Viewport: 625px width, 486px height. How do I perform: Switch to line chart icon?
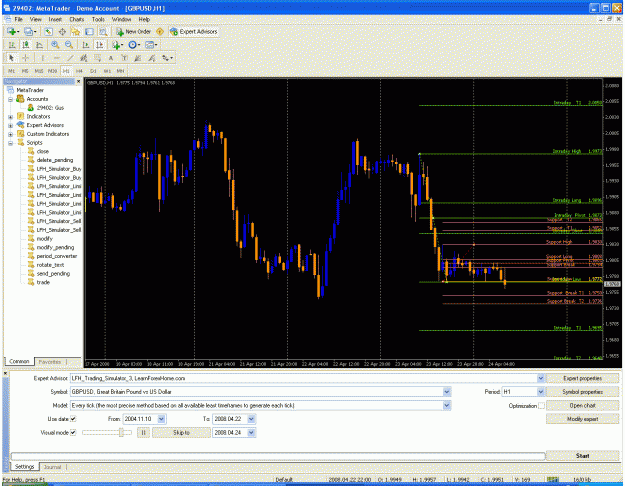tap(39, 45)
